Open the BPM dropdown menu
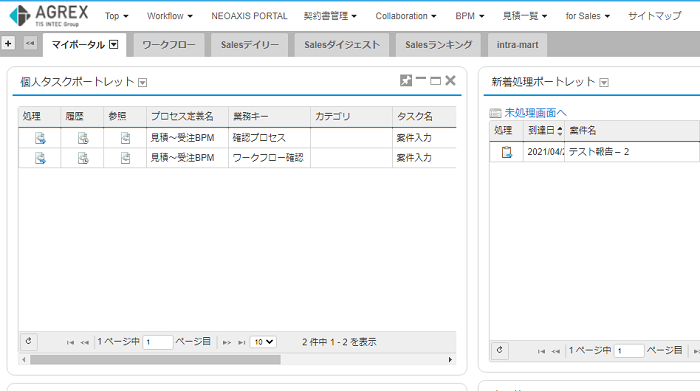The width and height of the screenshot is (700, 391). pyautogui.click(x=470, y=16)
